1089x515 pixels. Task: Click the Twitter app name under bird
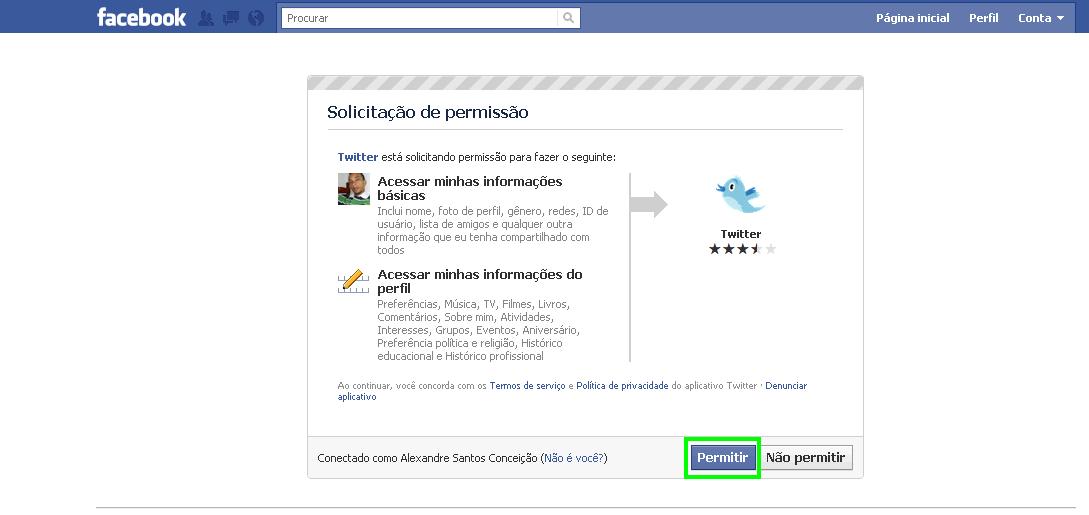(x=740, y=234)
